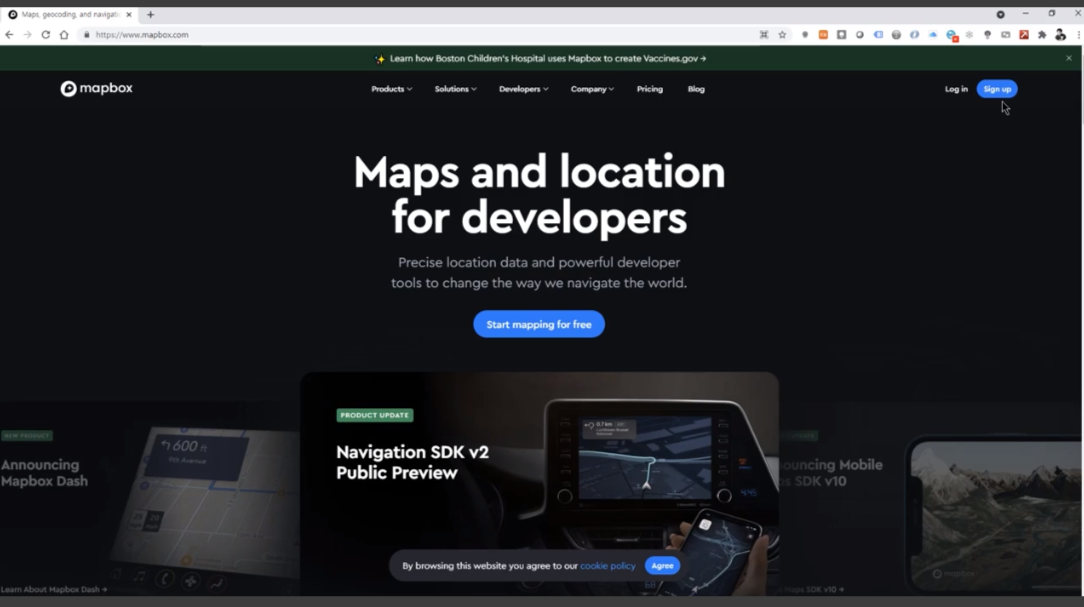Viewport: 1084px width, 607px height.
Task: Select the Mapbox browser tab
Action: coord(69,15)
